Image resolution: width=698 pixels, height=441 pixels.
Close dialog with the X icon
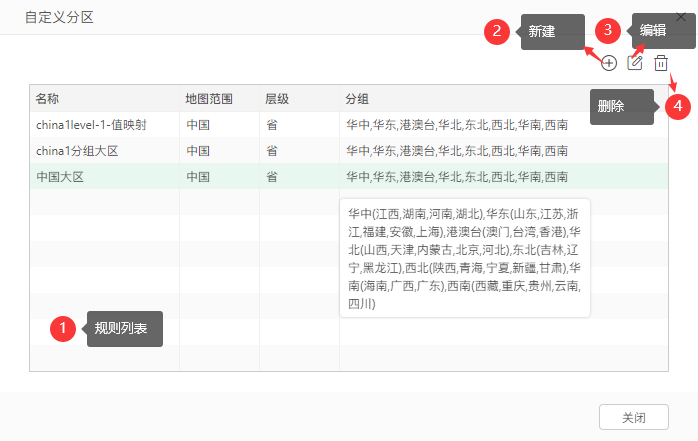click(681, 17)
